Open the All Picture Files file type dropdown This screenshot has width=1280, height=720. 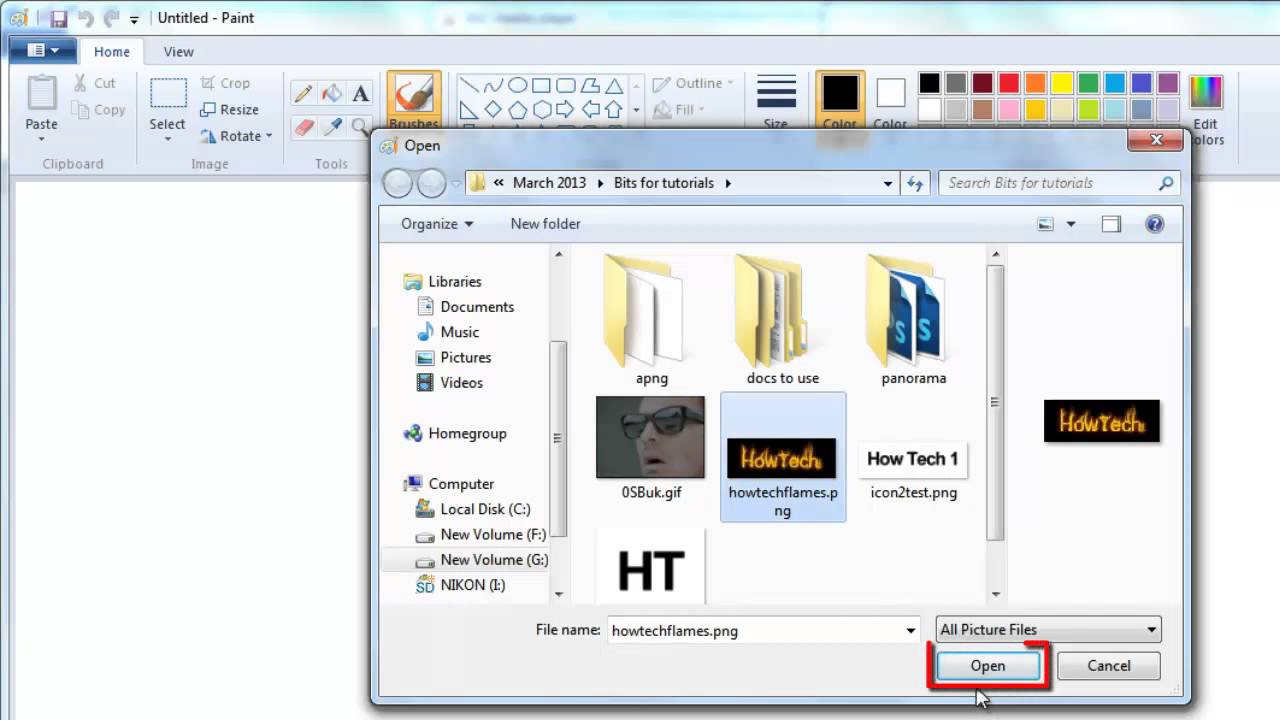coord(1046,630)
